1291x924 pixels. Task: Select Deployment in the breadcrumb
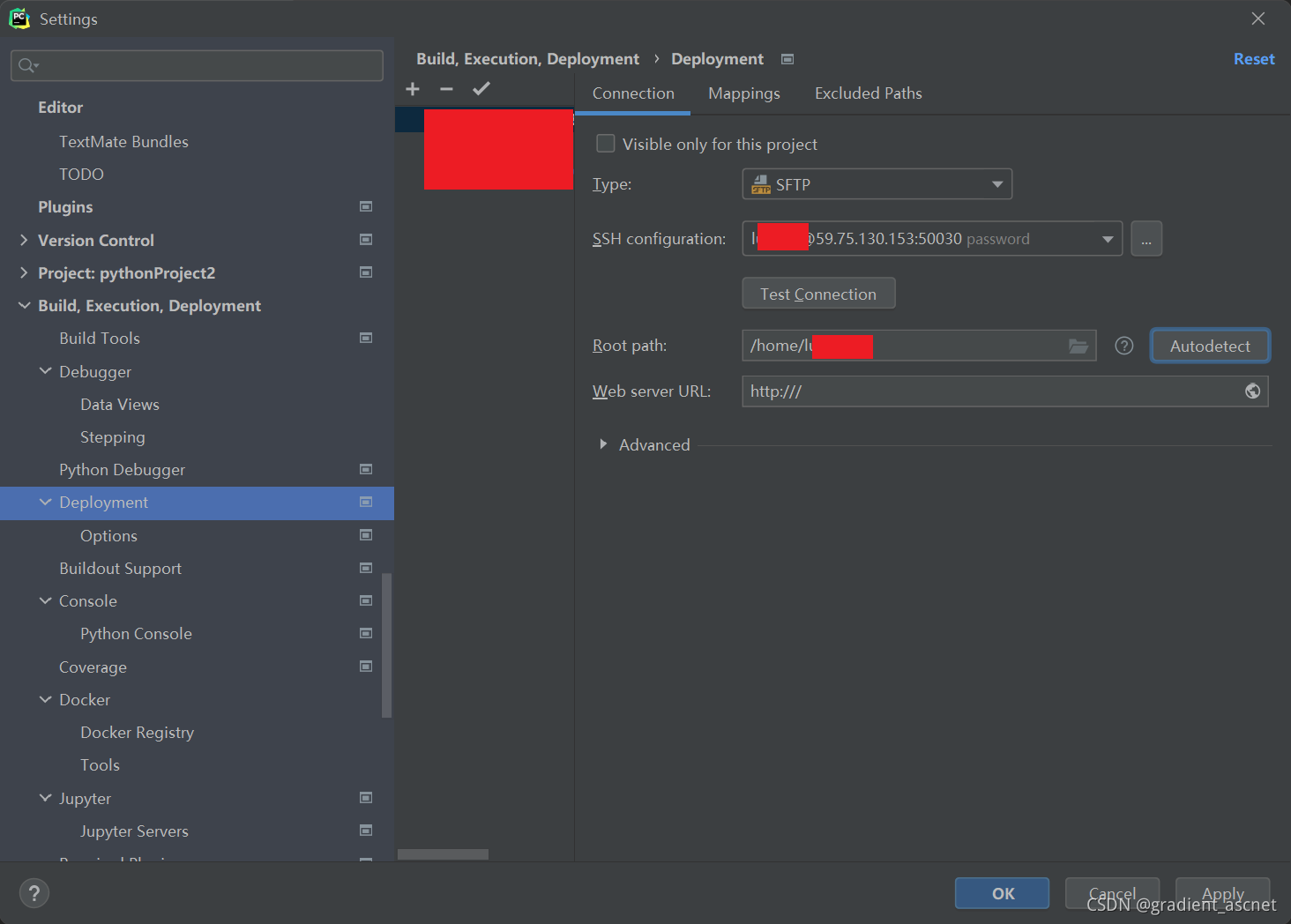point(717,59)
